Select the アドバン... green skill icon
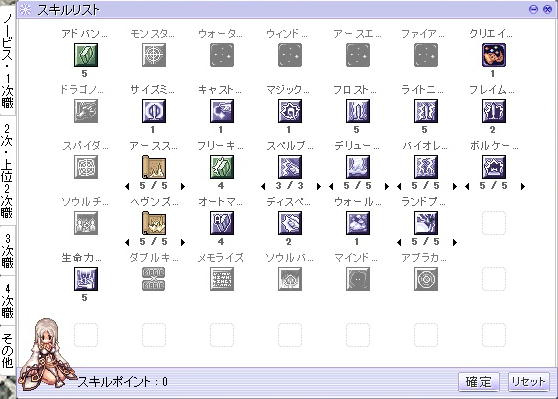 tap(86, 55)
